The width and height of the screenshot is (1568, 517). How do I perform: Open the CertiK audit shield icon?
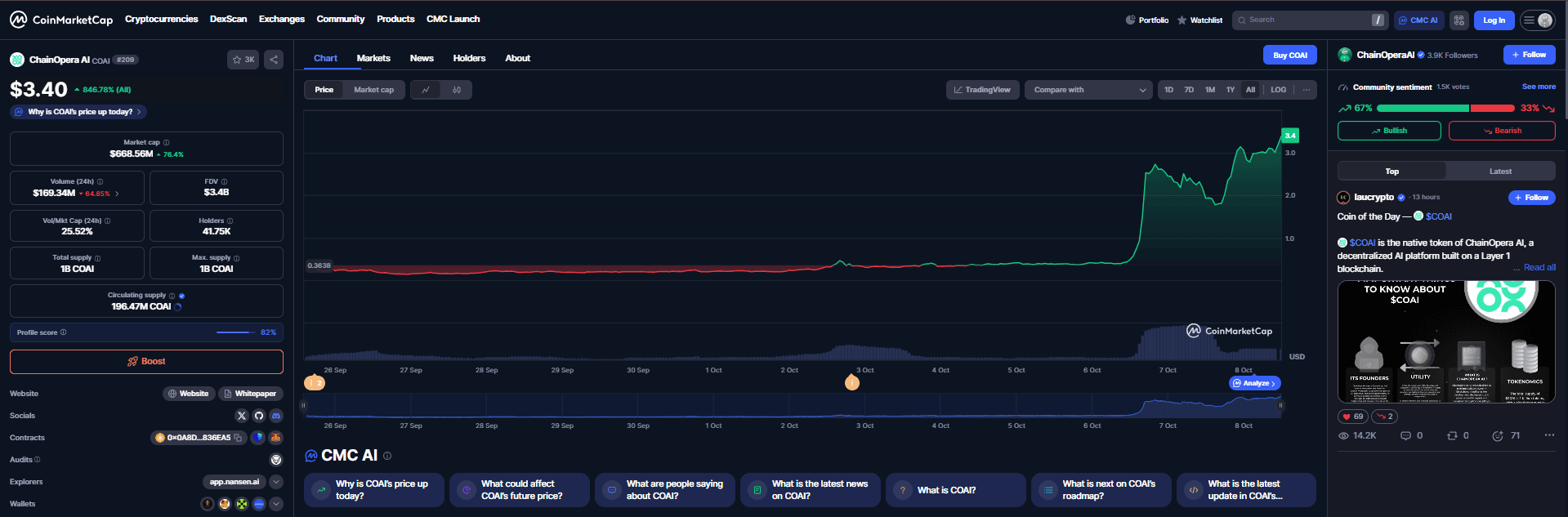[276, 460]
